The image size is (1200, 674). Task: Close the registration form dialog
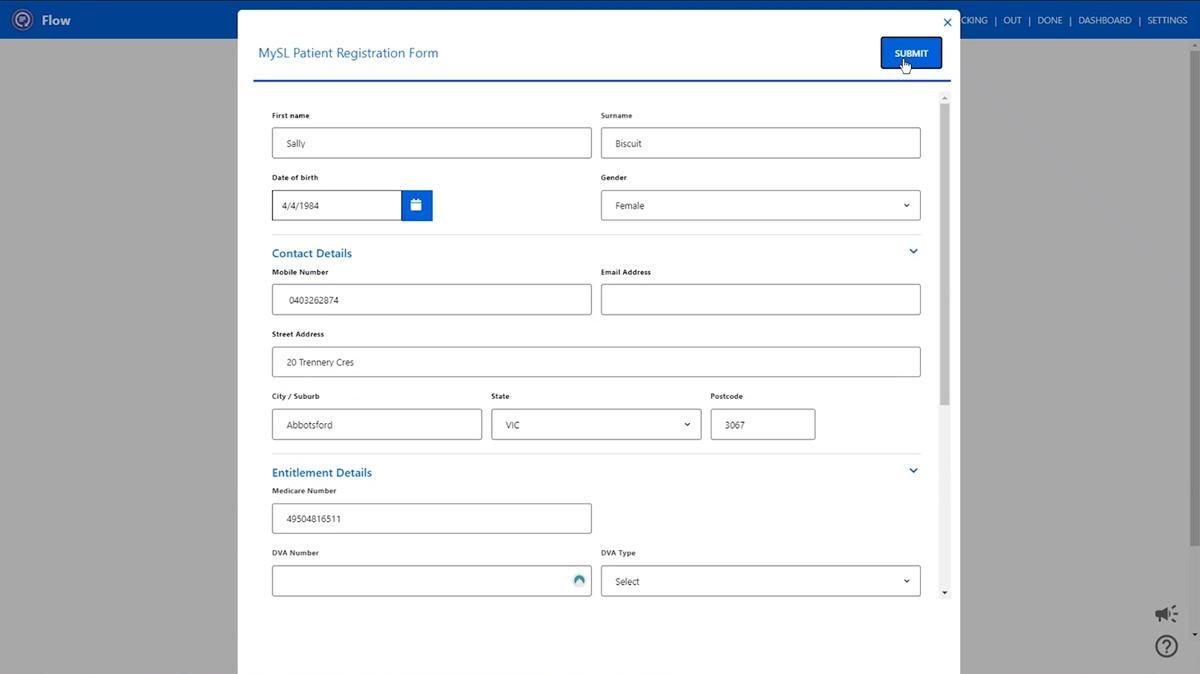click(947, 23)
